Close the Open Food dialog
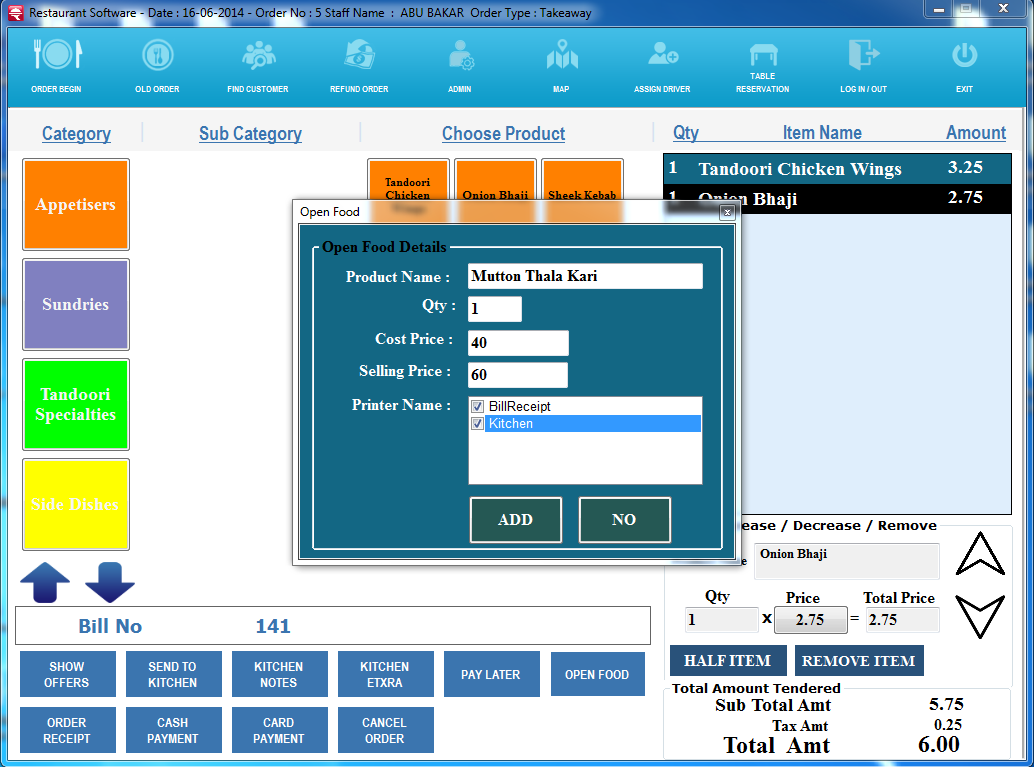Screen dimensions: 1034x767 point(727,212)
